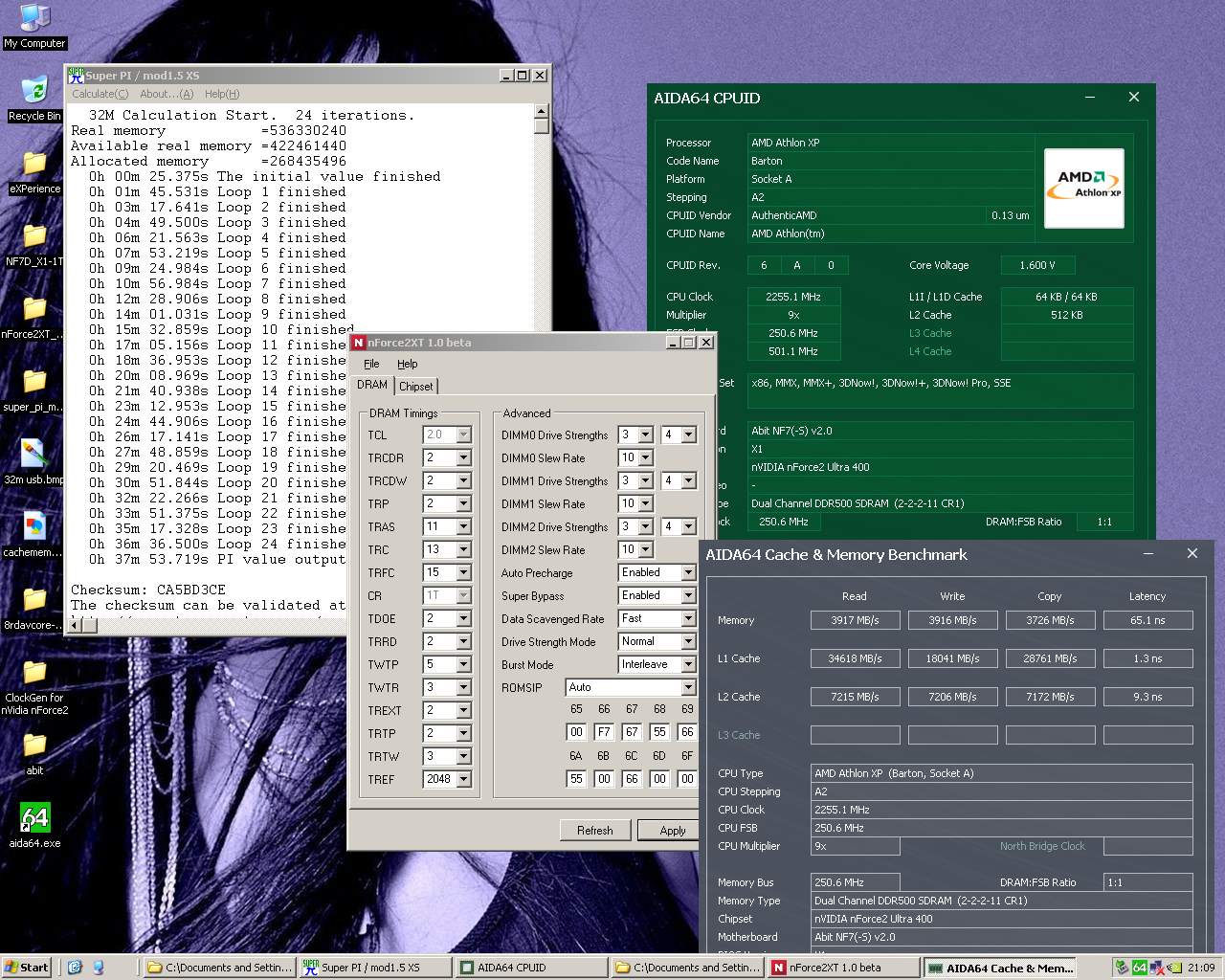Screen dimensions: 1225x980
Task: Click the leftmost system tray icon
Action: coord(1122,968)
